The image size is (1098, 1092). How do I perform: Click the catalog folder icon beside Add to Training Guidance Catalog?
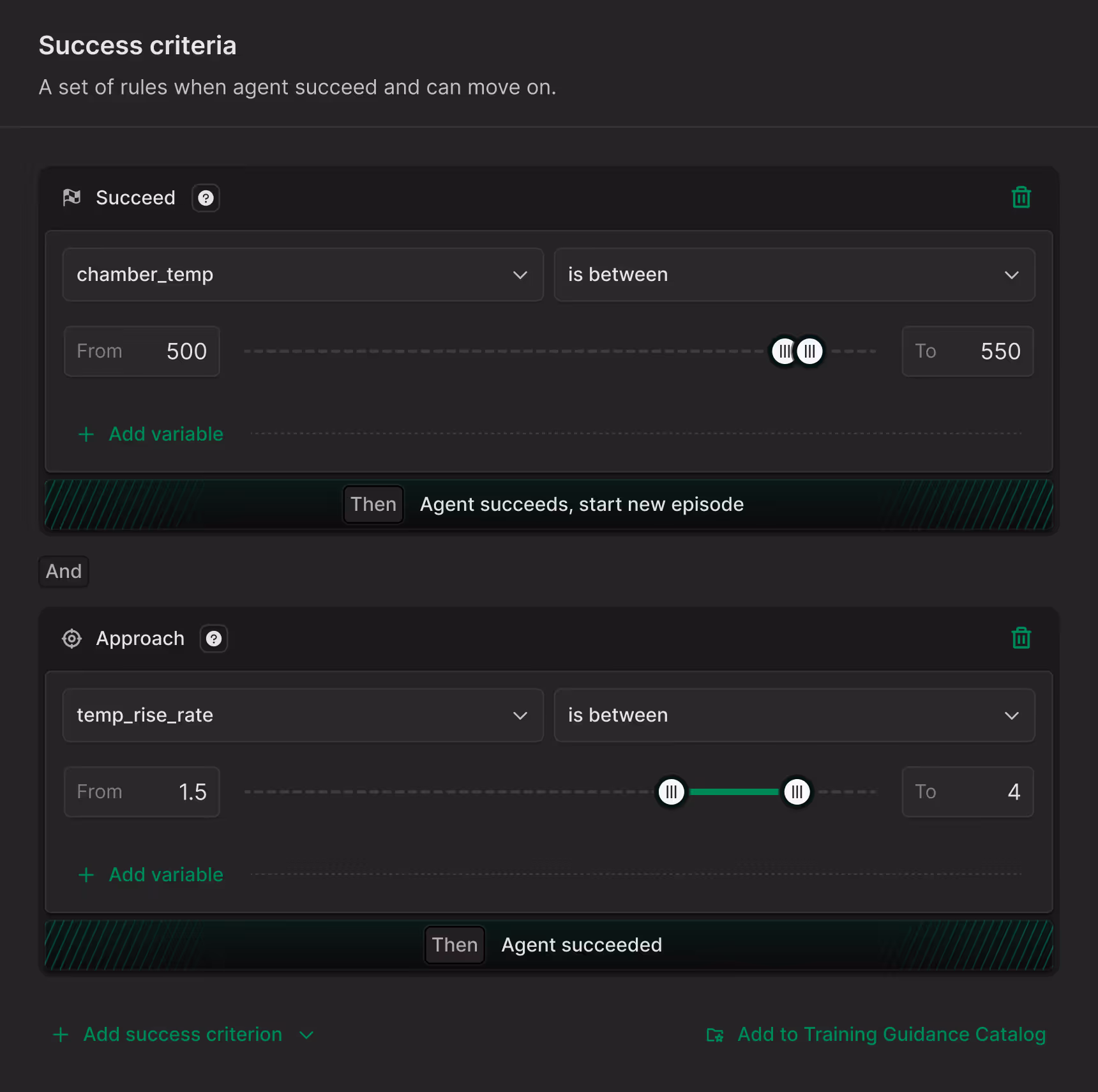pyautogui.click(x=715, y=1035)
